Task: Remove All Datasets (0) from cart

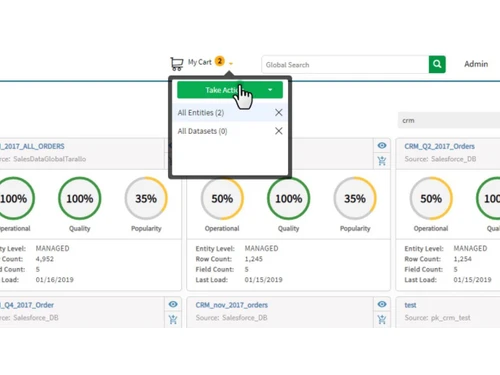Action: click(279, 131)
